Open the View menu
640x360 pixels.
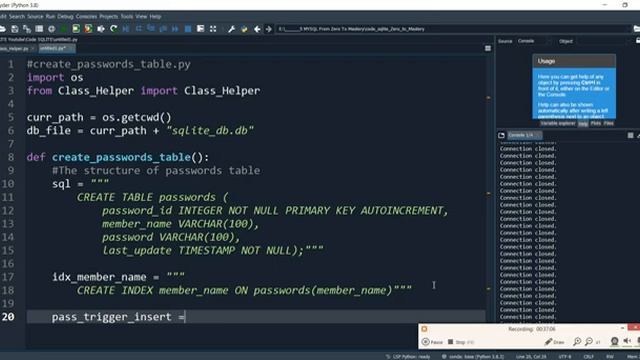141,16
